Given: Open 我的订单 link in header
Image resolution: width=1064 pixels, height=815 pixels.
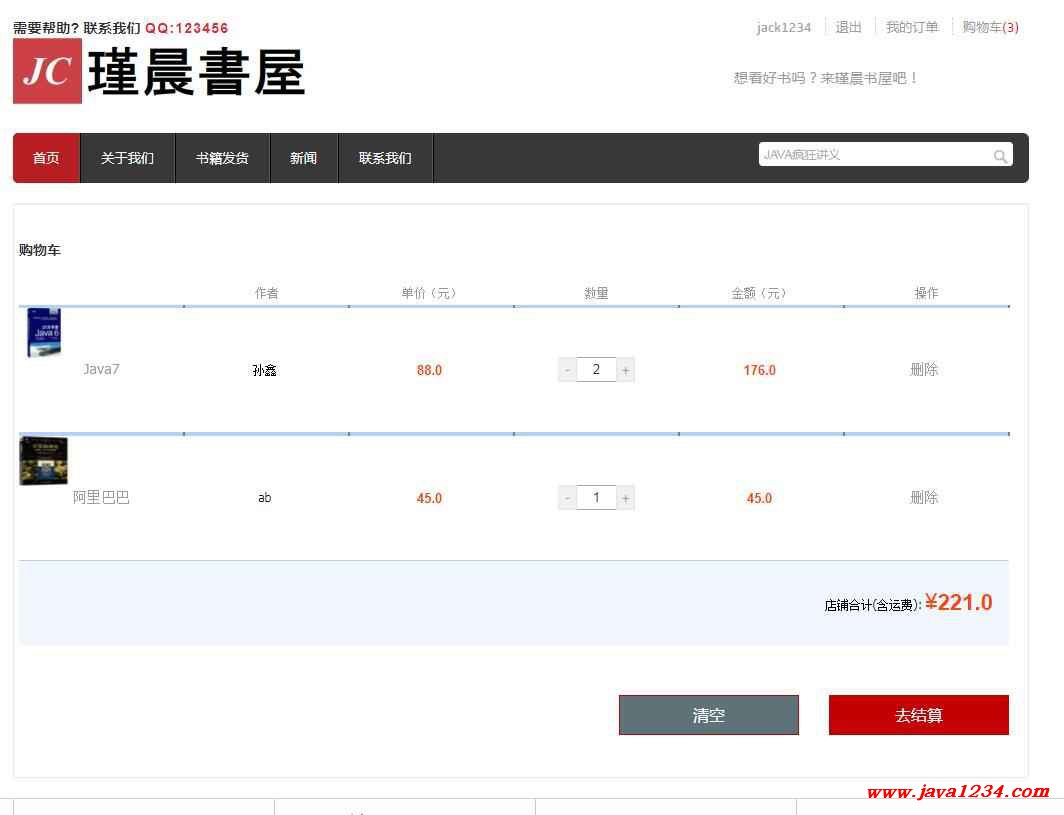Looking at the screenshot, I should click(912, 27).
